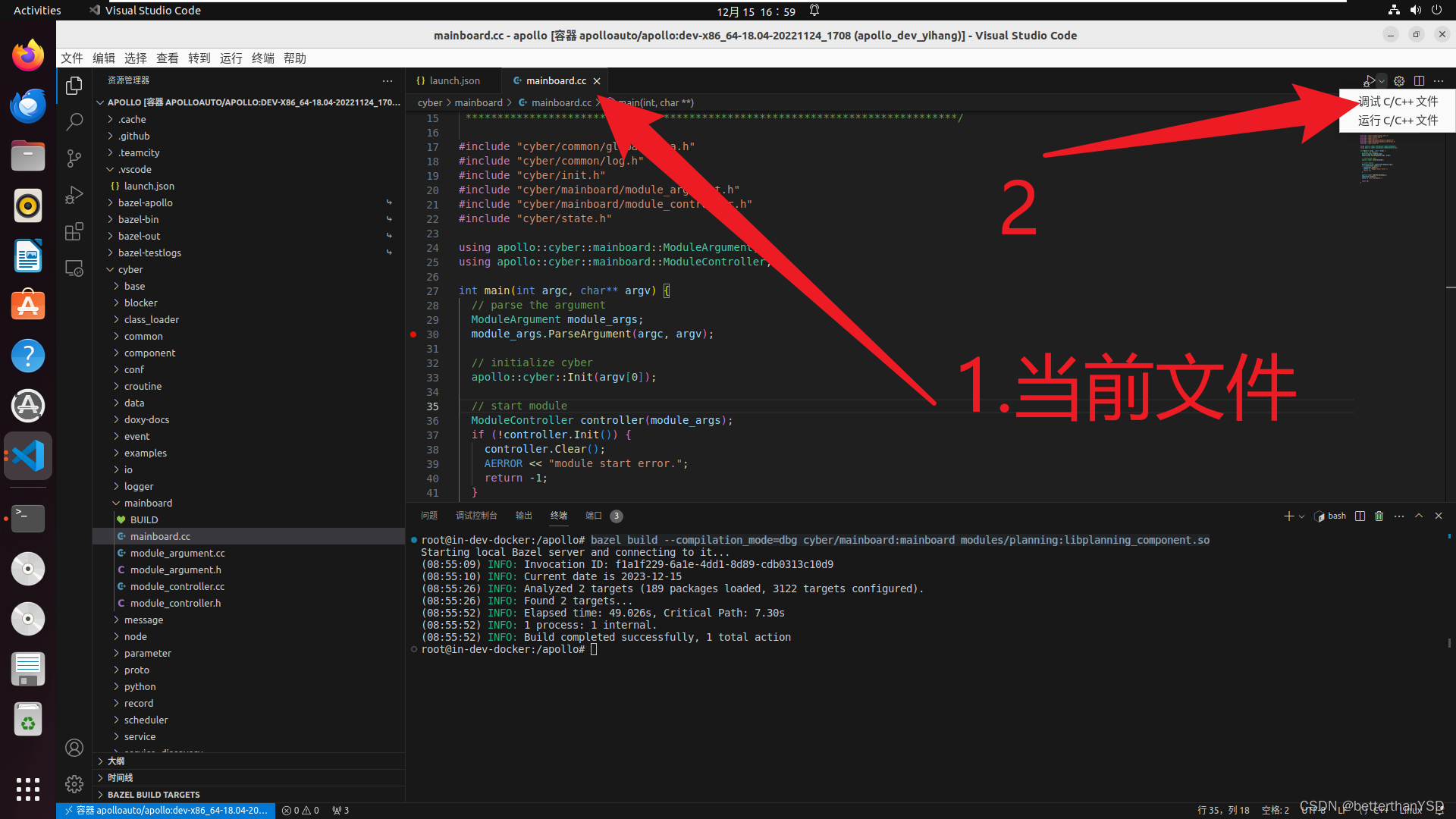Image resolution: width=1456 pixels, height=819 pixels.
Task: Open the new terminal launch profile dropdown
Action: [1301, 516]
